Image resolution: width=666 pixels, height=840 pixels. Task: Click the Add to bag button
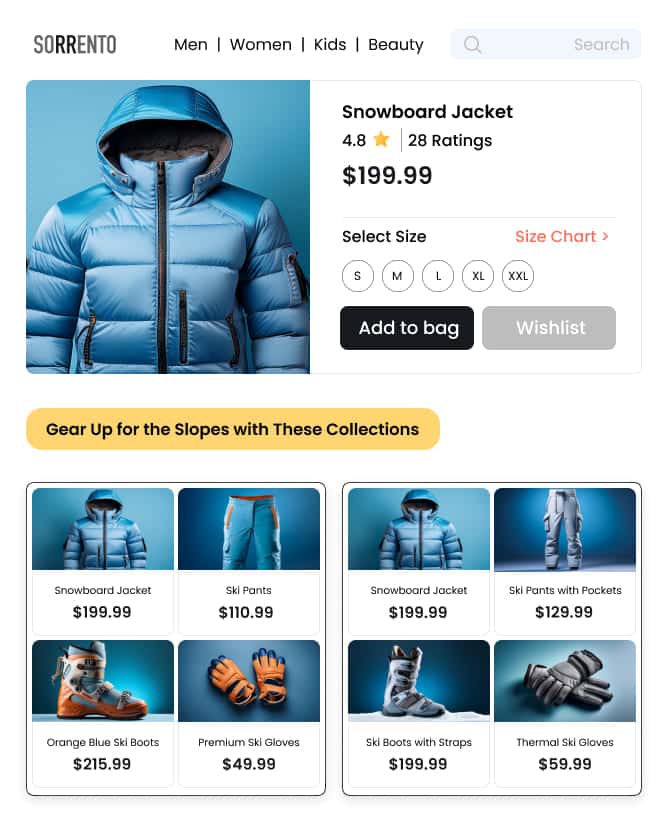click(x=407, y=328)
